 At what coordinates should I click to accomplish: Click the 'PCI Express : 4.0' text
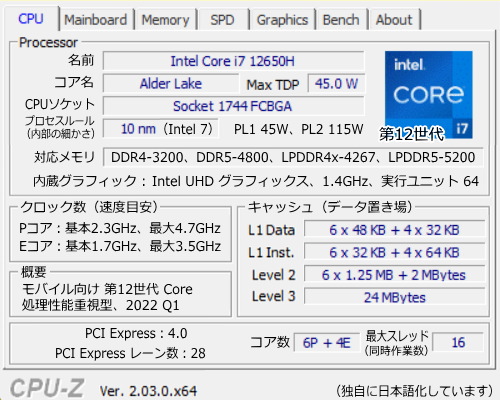pos(136,333)
